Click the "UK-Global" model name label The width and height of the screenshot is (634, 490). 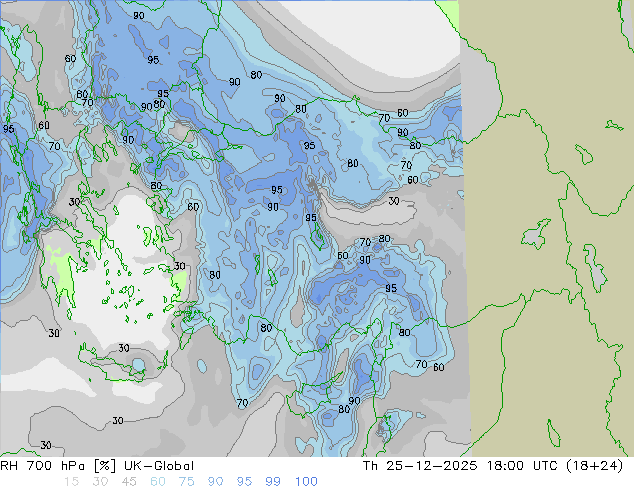coord(159,466)
